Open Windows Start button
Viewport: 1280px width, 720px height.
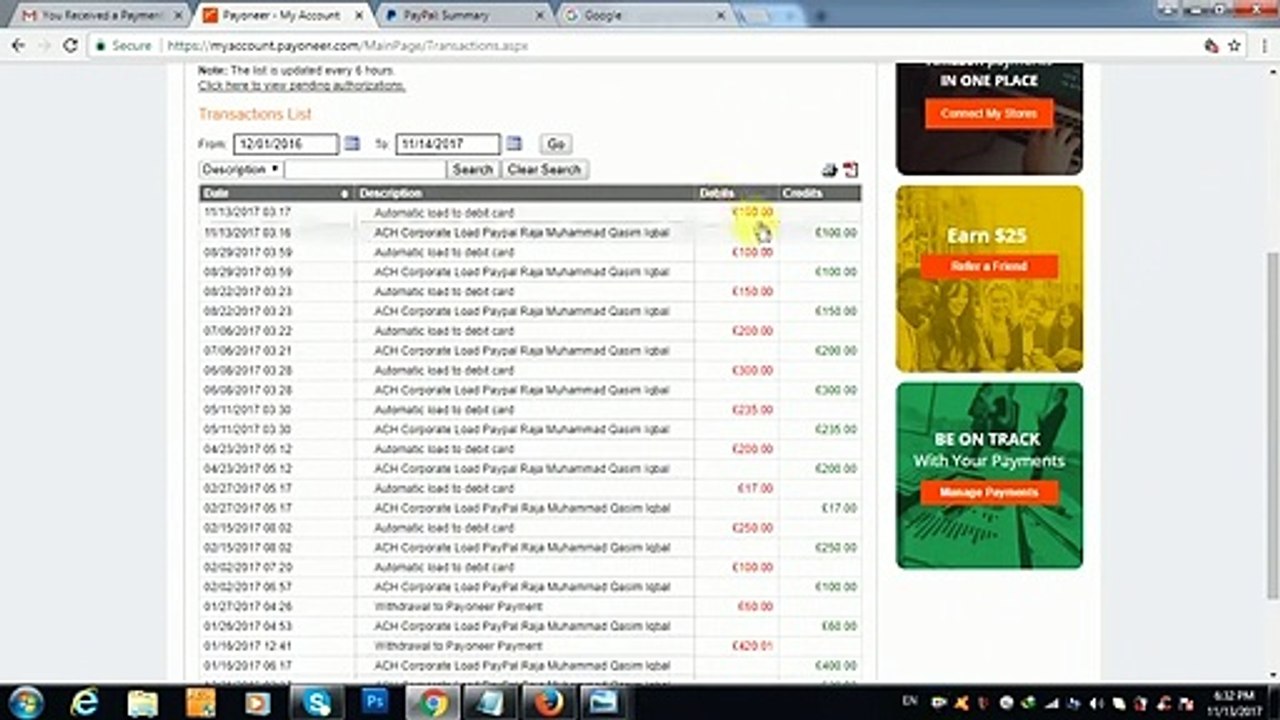[26, 703]
